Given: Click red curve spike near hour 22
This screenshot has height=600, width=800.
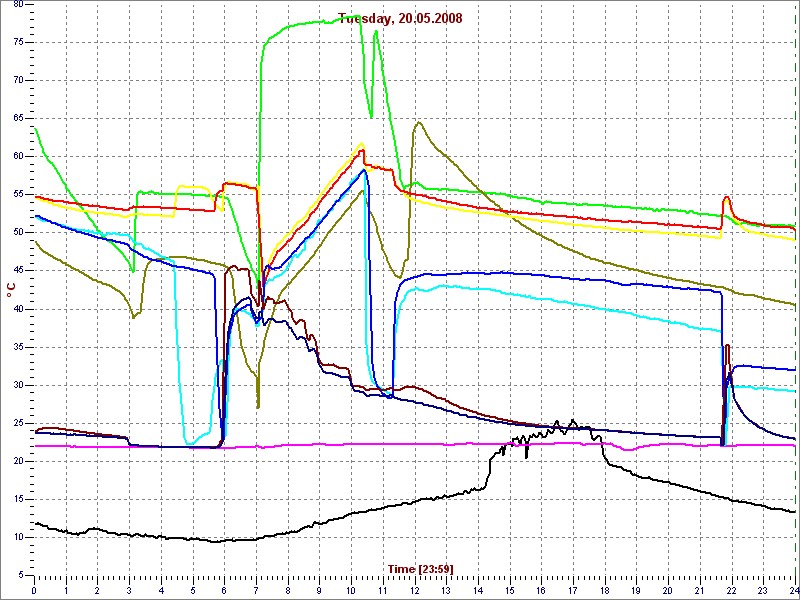Looking at the screenshot, I should [x=727, y=197].
